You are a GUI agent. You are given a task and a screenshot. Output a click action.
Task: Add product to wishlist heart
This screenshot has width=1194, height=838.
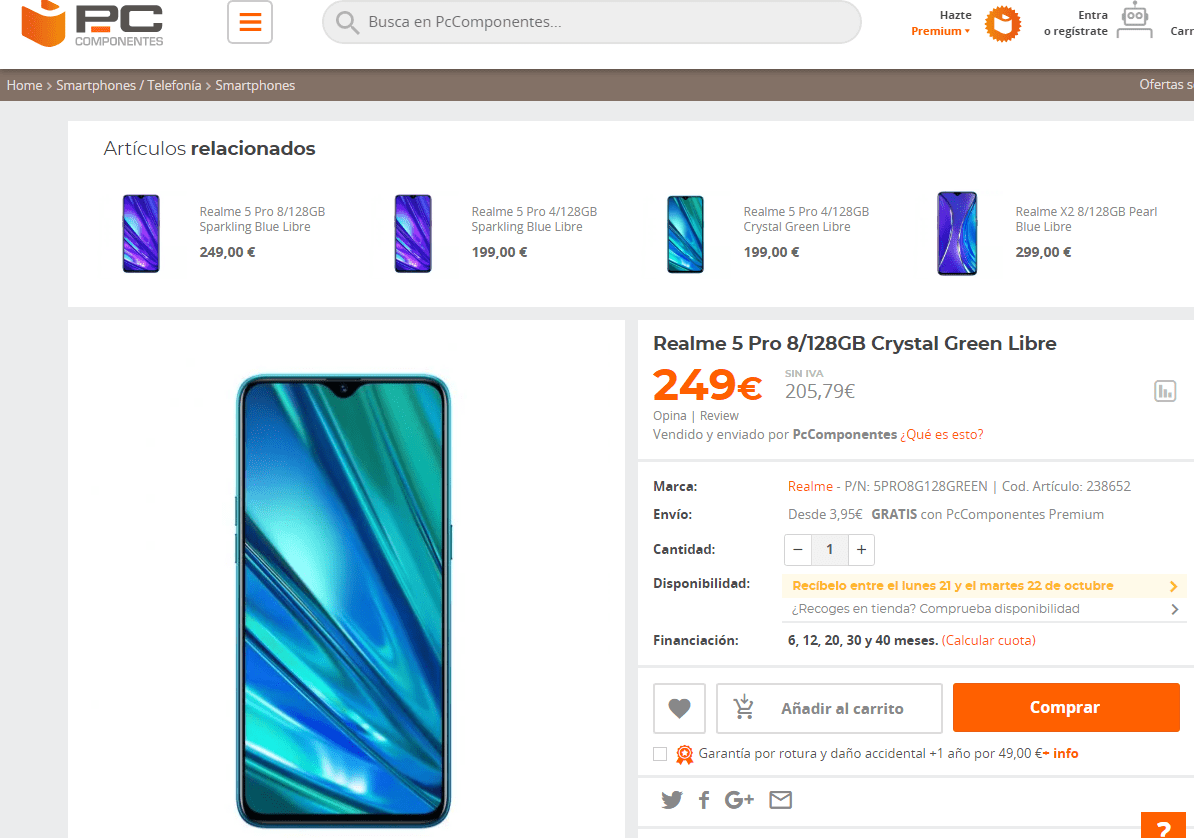679,708
